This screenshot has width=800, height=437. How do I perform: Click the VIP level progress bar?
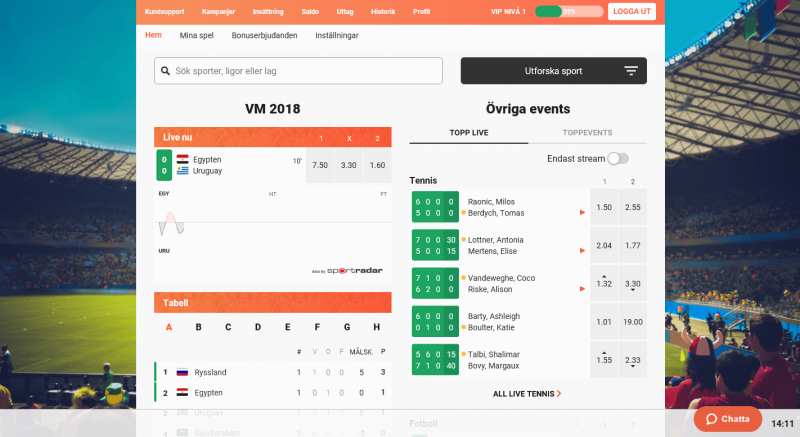[569, 11]
